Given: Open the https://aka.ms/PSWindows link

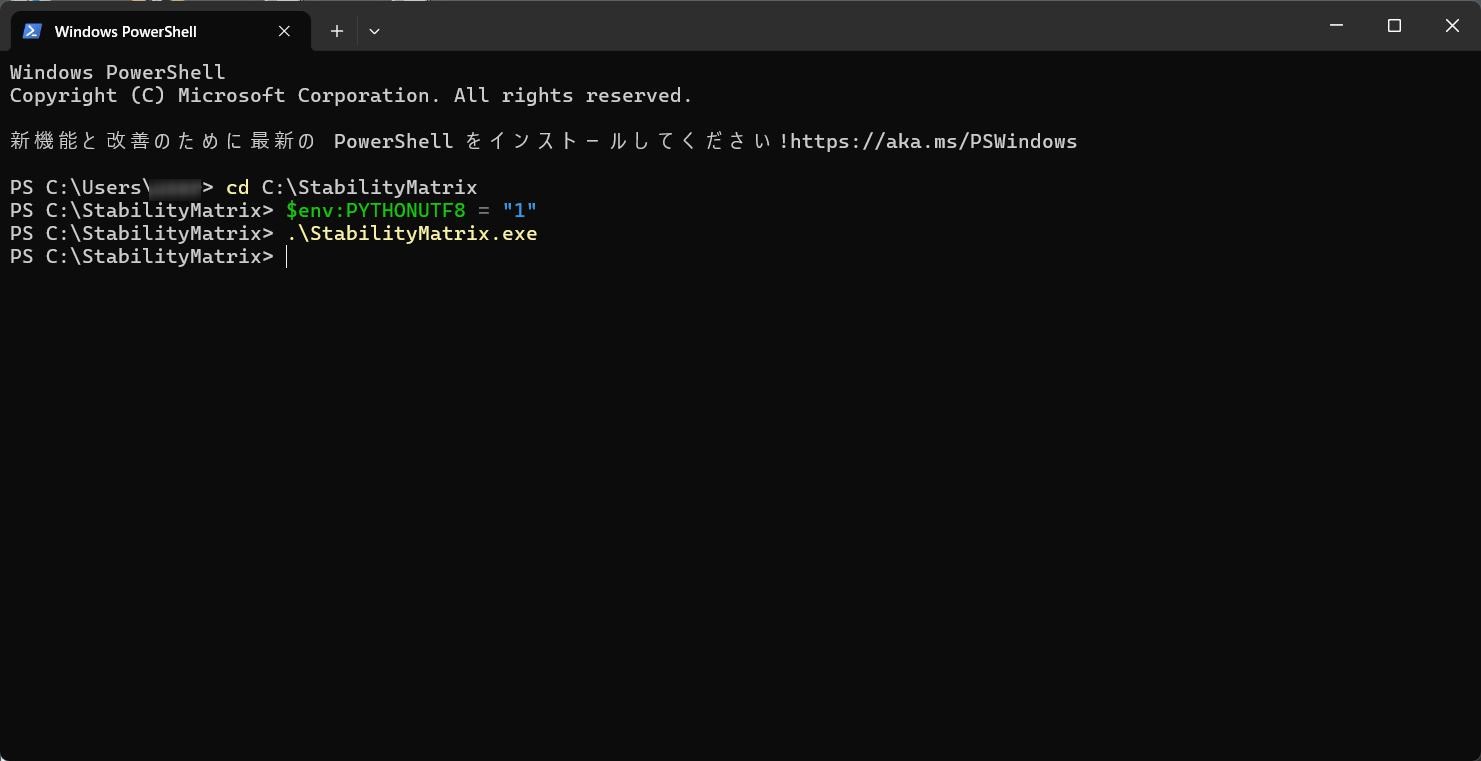Looking at the screenshot, I should (934, 141).
